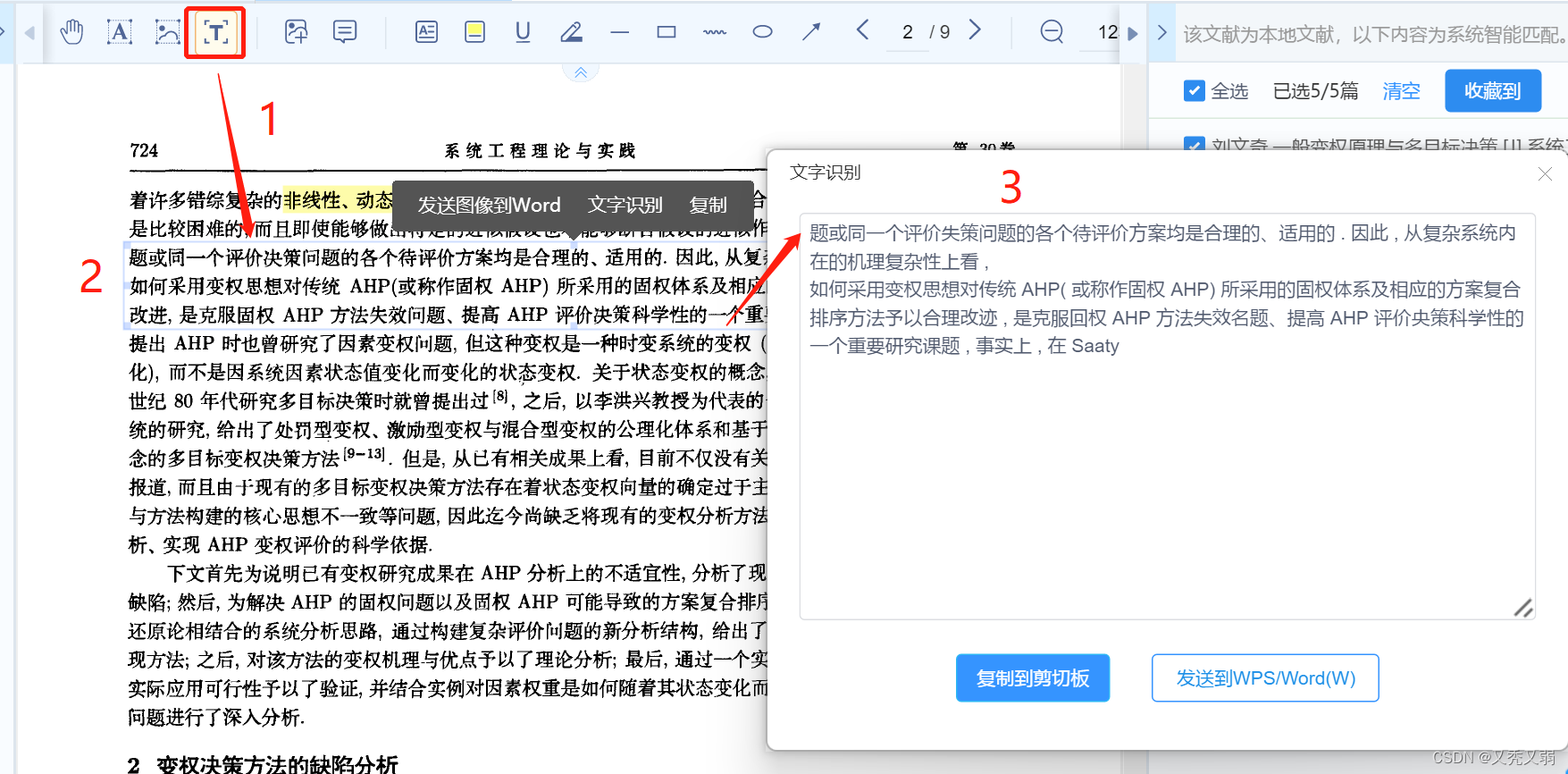1568x774 pixels.
Task: Close the 文字识别 dialog
Action: click(x=1545, y=173)
